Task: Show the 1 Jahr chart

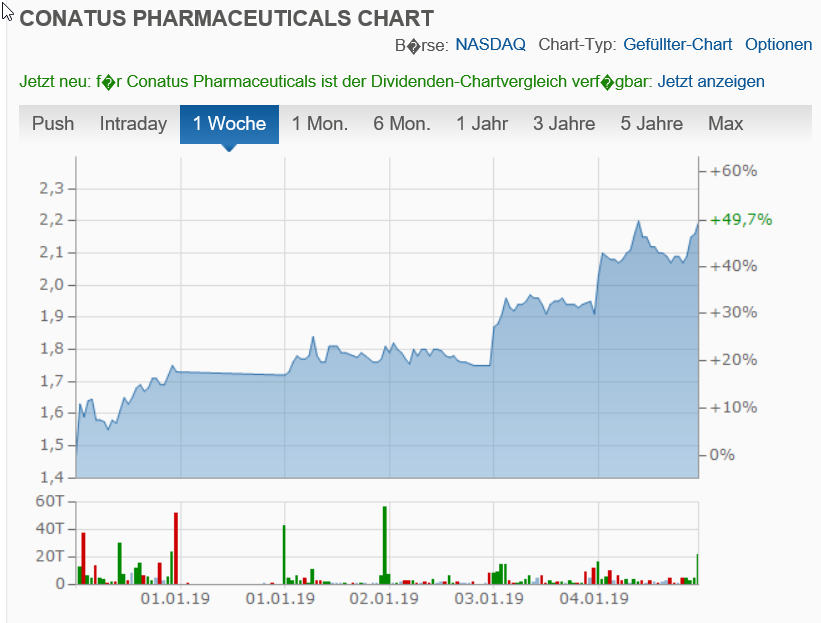Action: (481, 123)
